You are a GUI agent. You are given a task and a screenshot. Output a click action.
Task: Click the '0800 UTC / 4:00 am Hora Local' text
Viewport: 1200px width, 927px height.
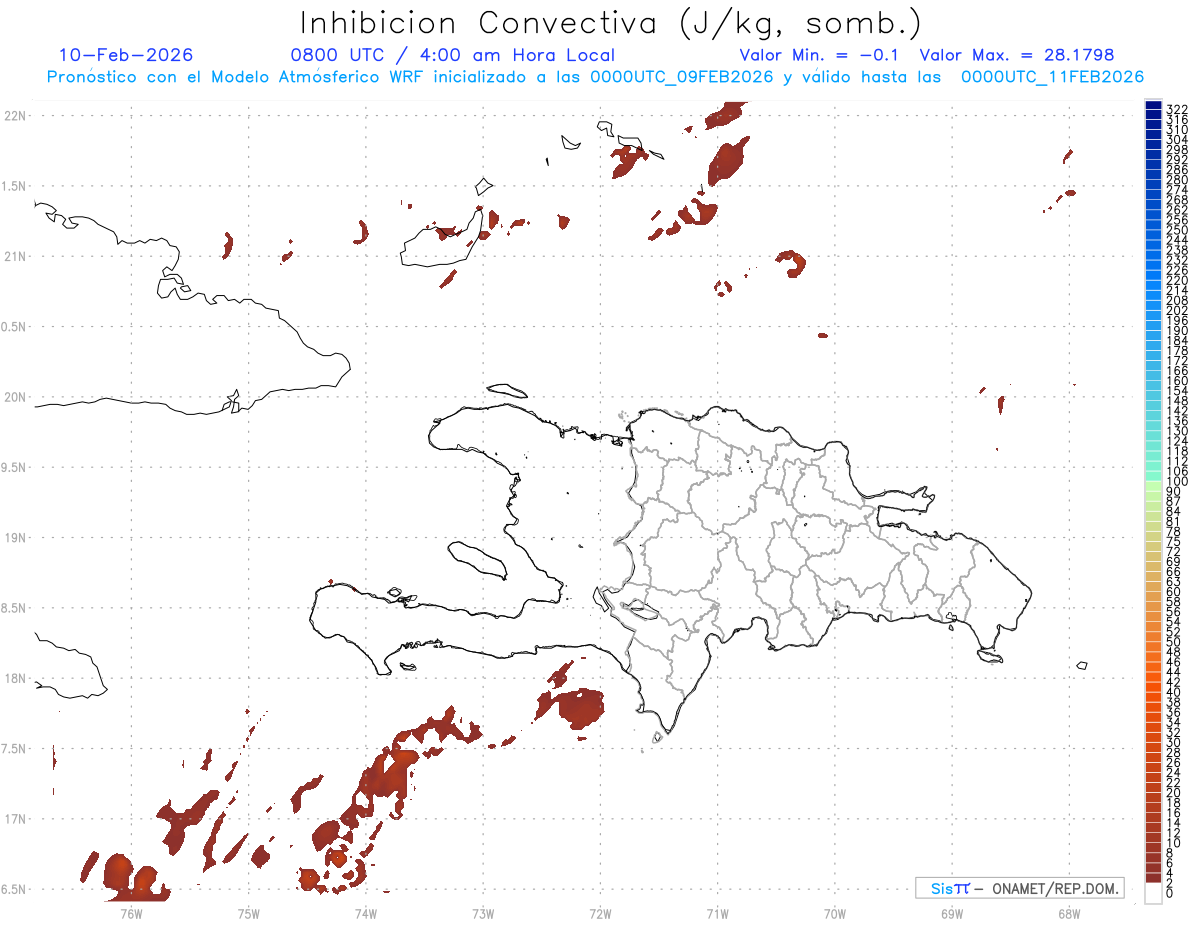click(453, 55)
